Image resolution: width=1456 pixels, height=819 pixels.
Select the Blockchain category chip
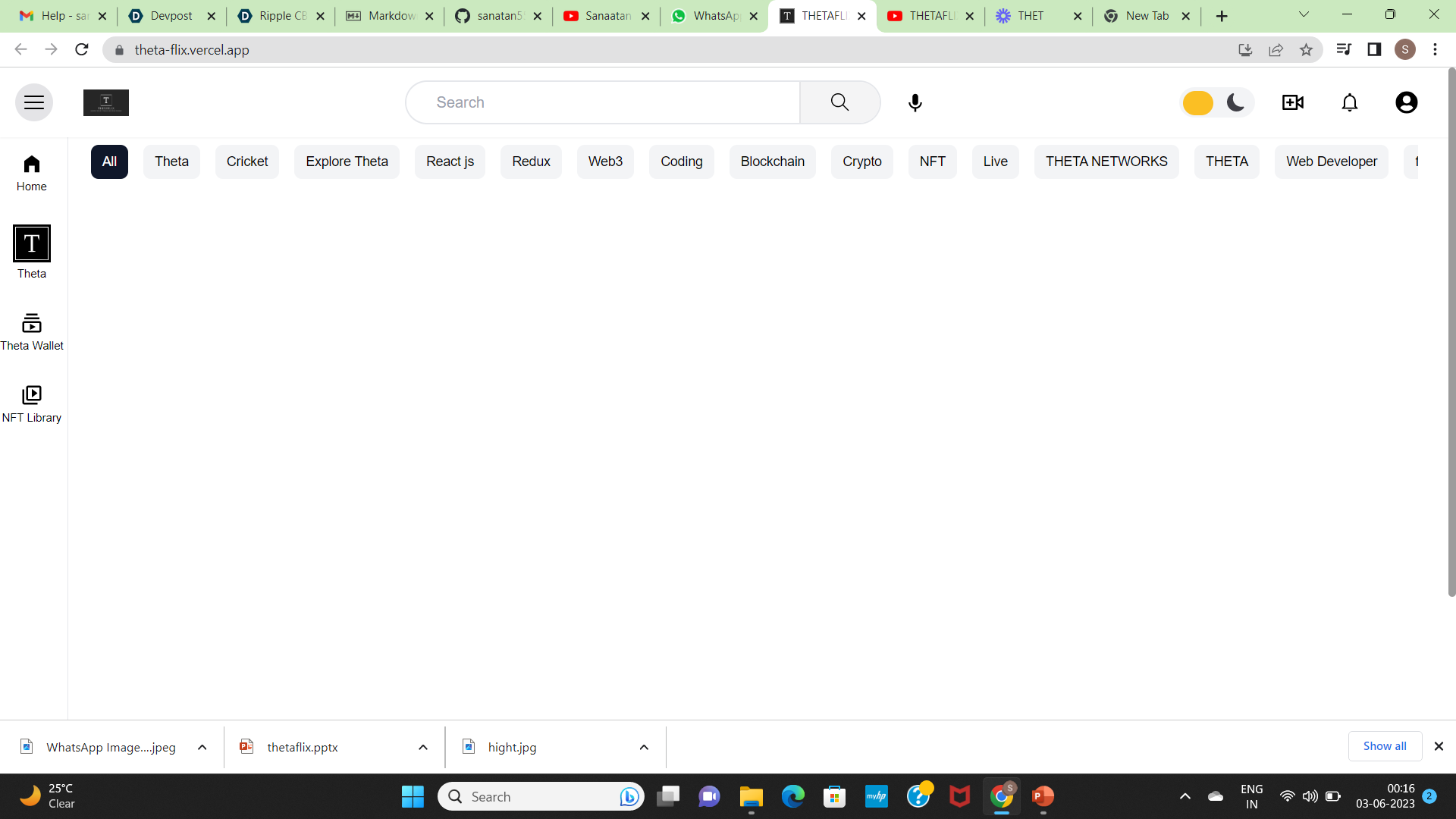772,162
